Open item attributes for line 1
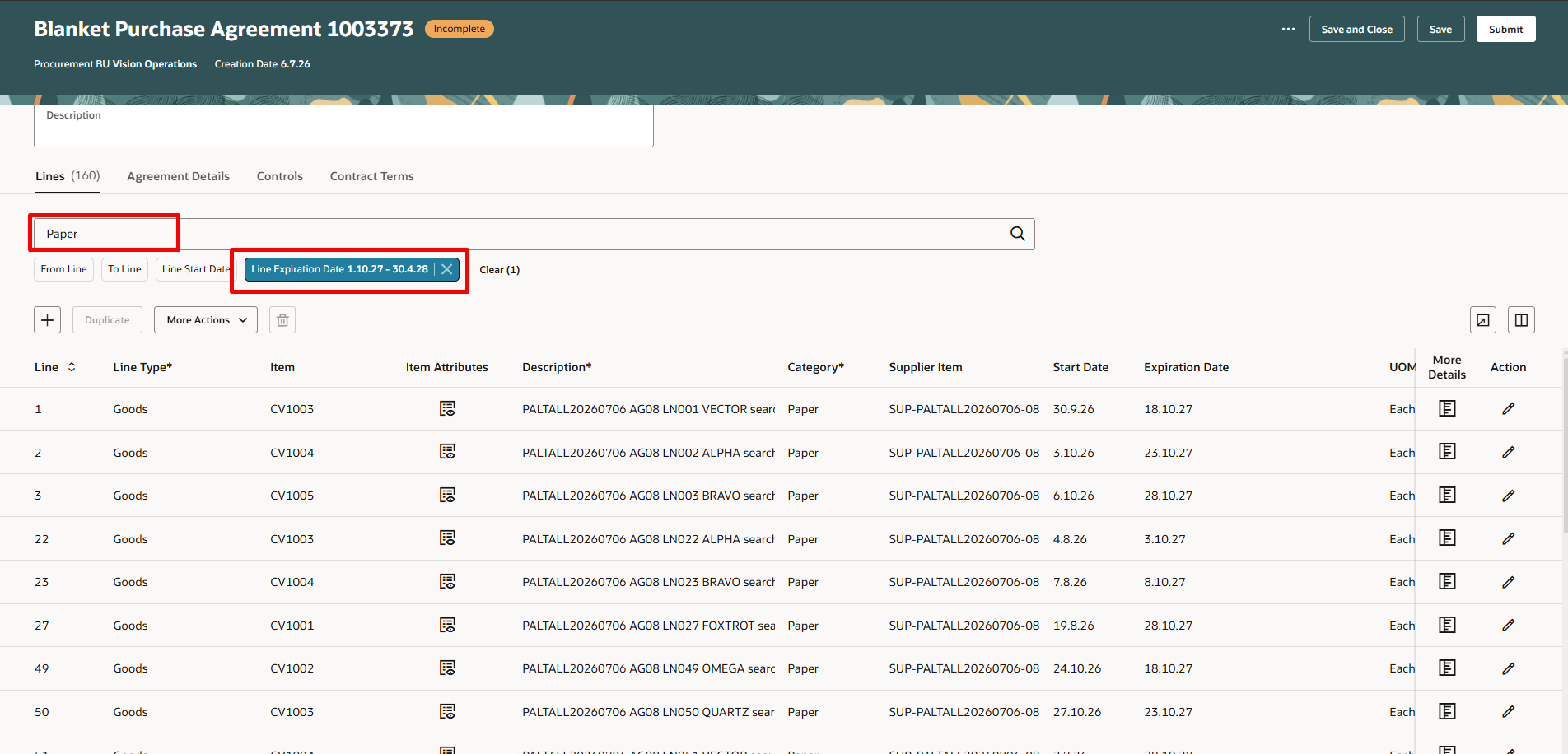This screenshot has width=1568, height=754. pyautogui.click(x=447, y=408)
